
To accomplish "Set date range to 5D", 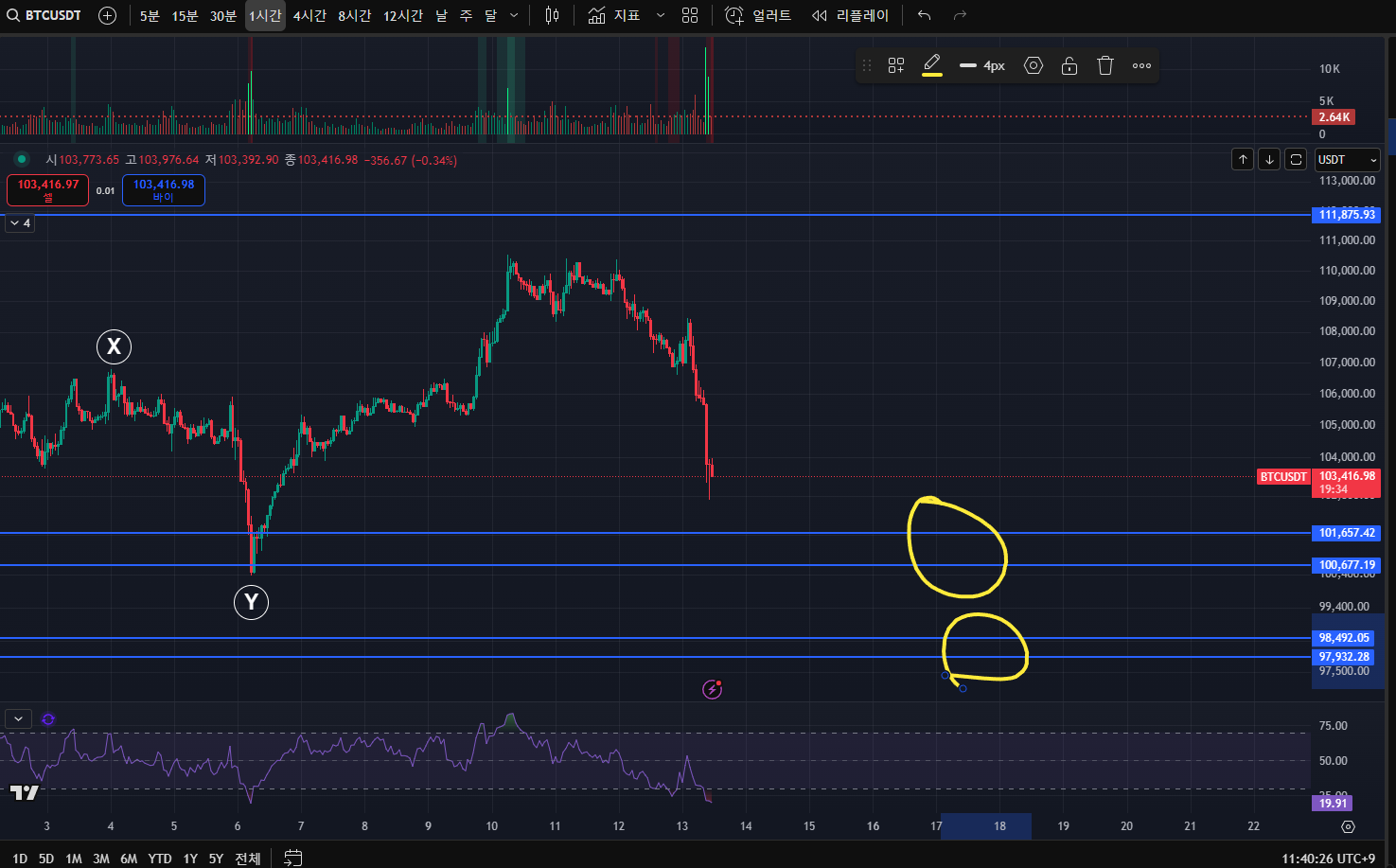I will tap(46, 859).
